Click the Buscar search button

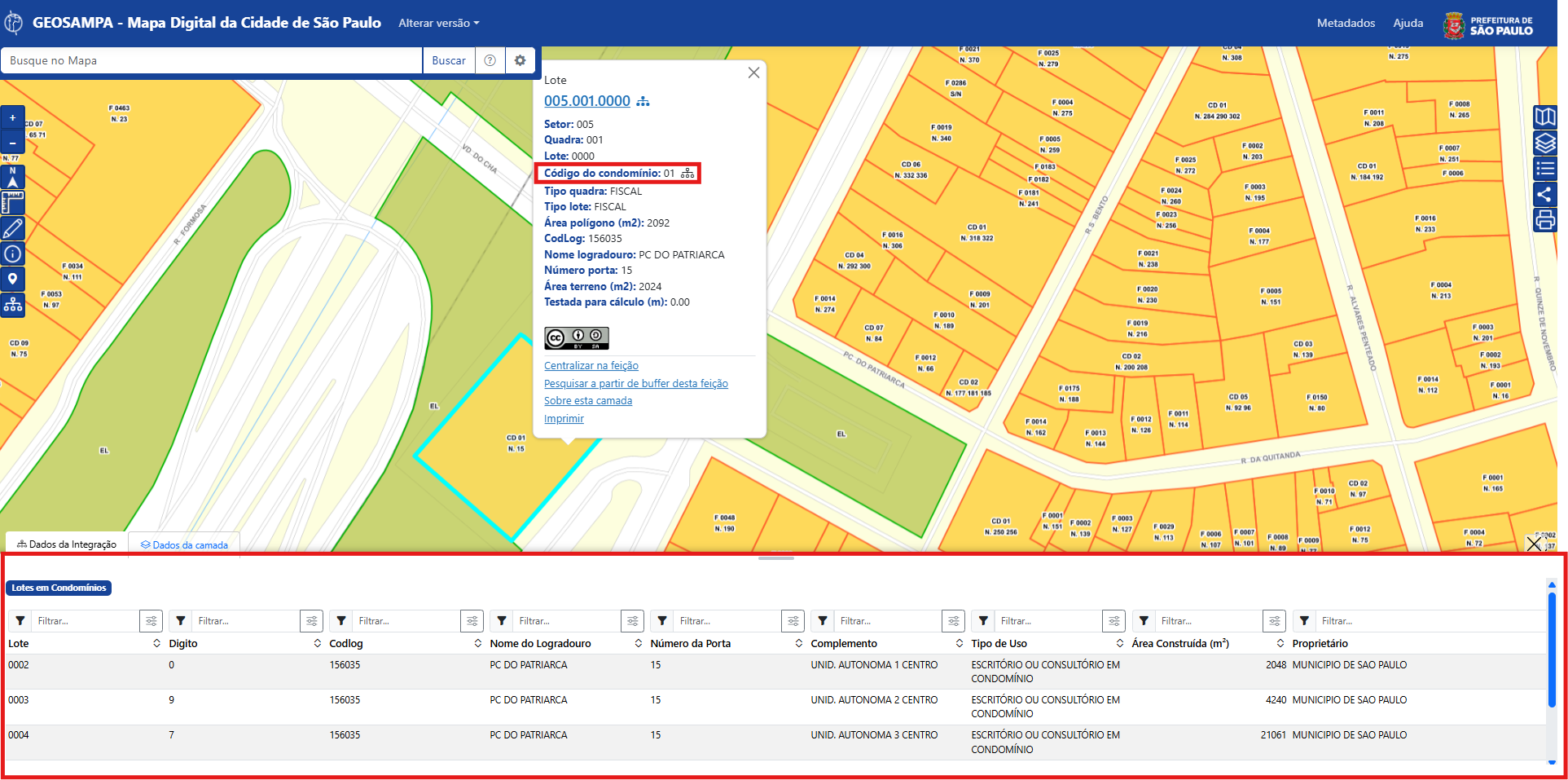(x=449, y=60)
